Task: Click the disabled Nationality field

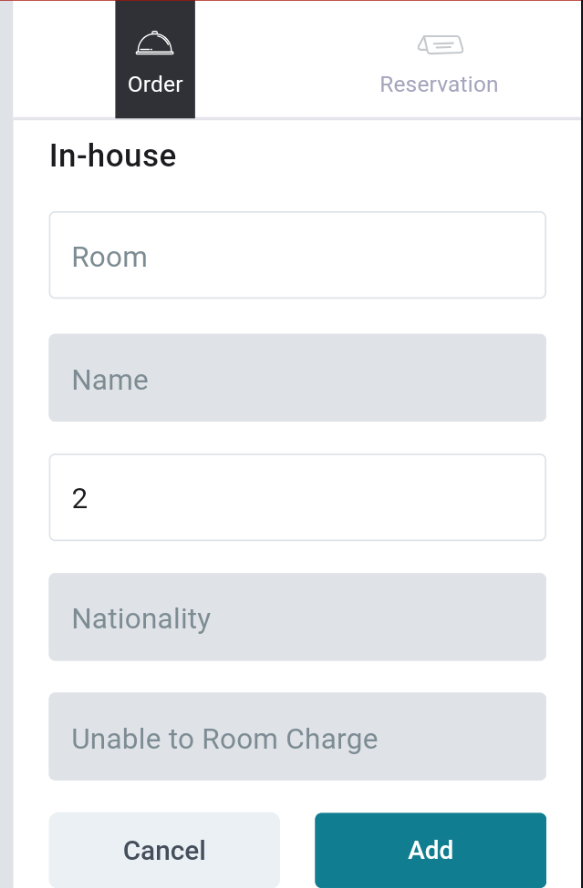Action: [297, 617]
